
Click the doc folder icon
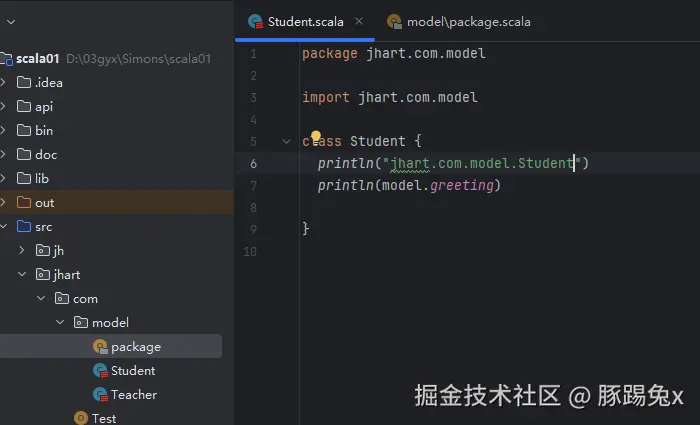(x=24, y=154)
